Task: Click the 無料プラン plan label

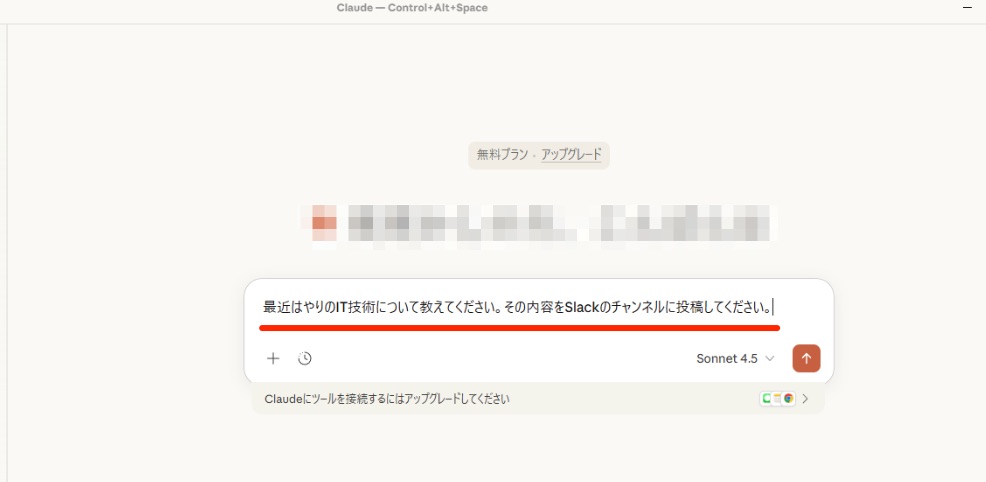Action: pos(502,155)
